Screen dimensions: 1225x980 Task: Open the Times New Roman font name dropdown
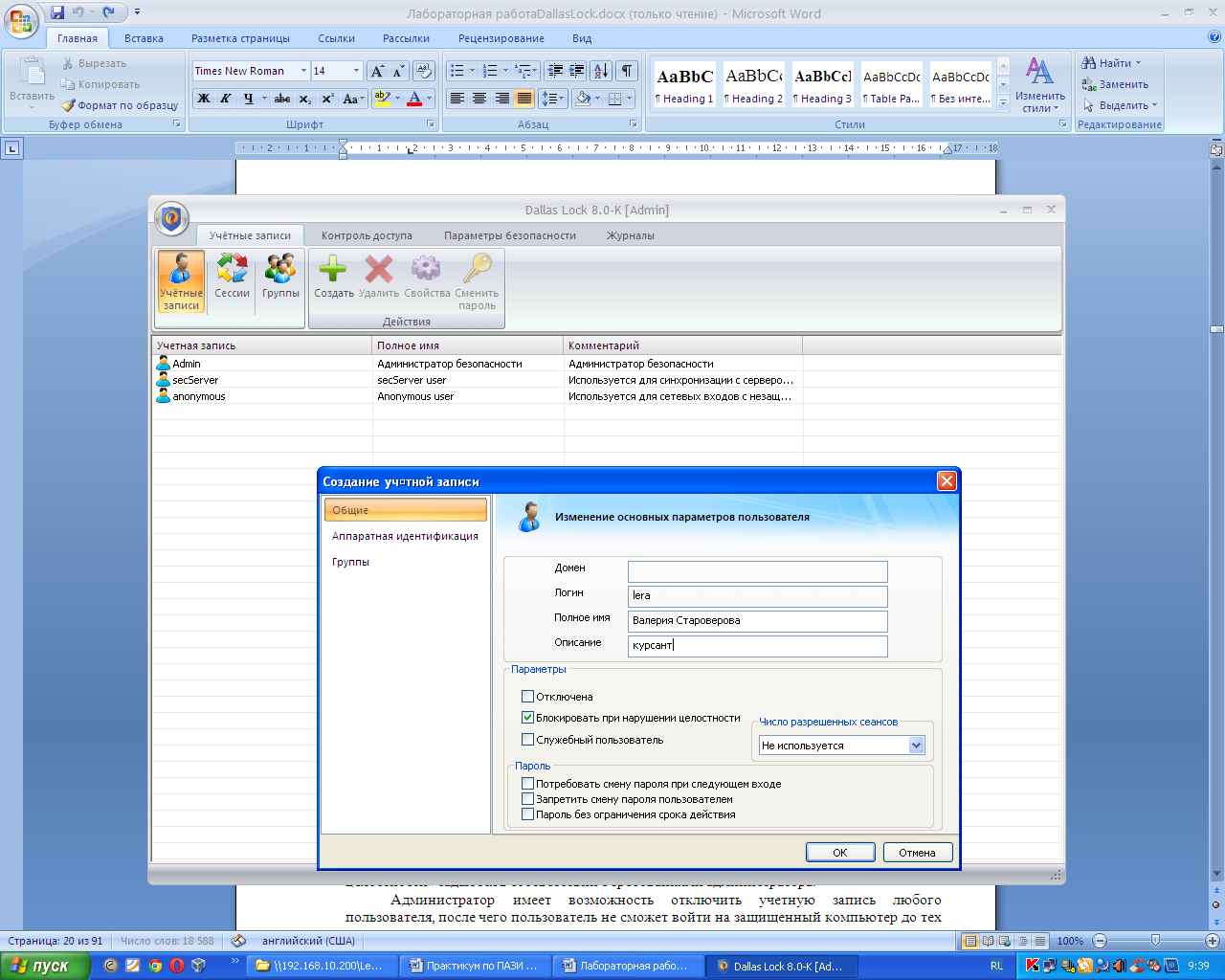point(303,71)
